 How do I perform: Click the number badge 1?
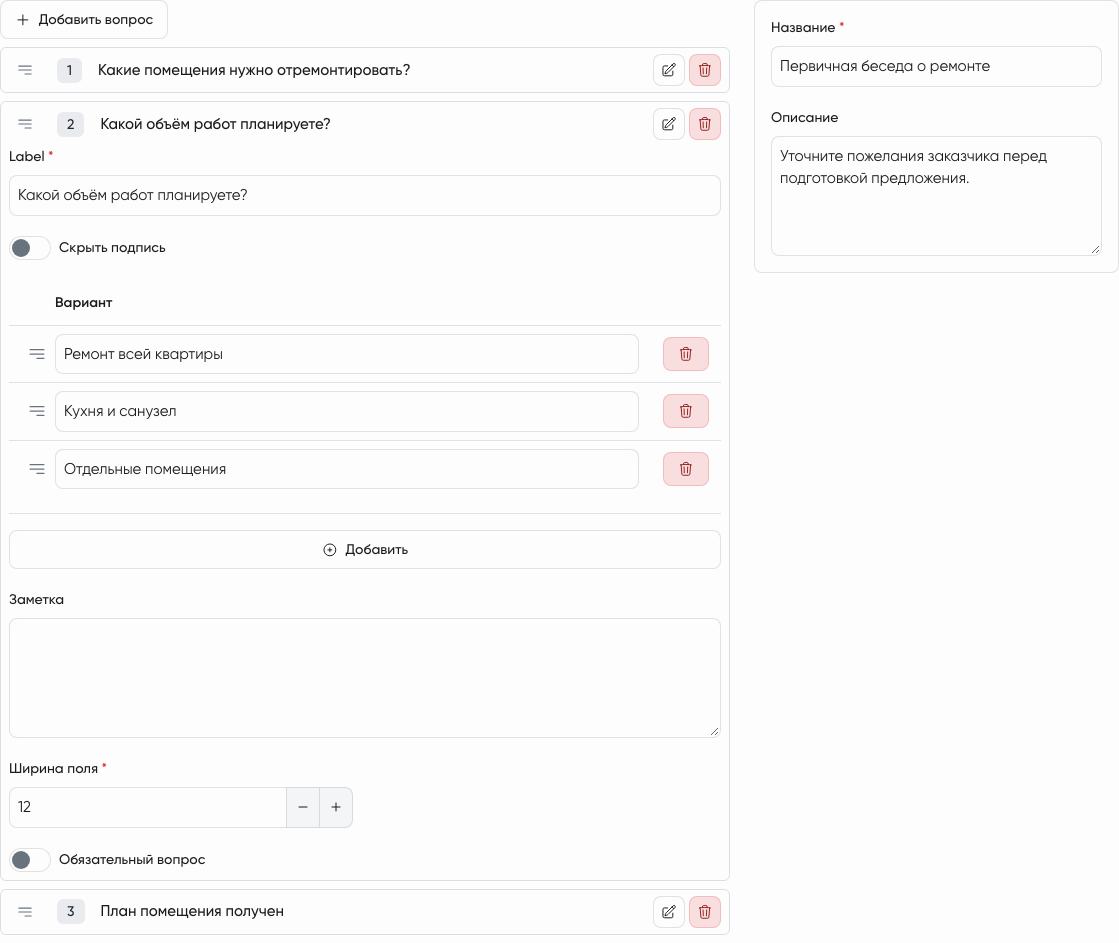pyautogui.click(x=69, y=70)
